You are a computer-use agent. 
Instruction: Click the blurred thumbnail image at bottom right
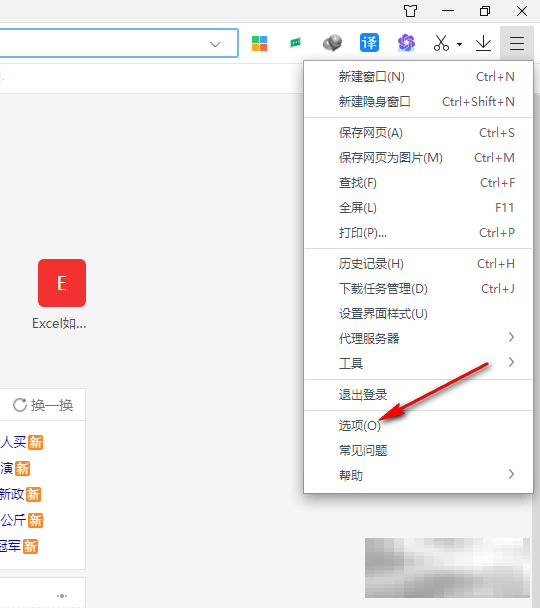(447, 568)
